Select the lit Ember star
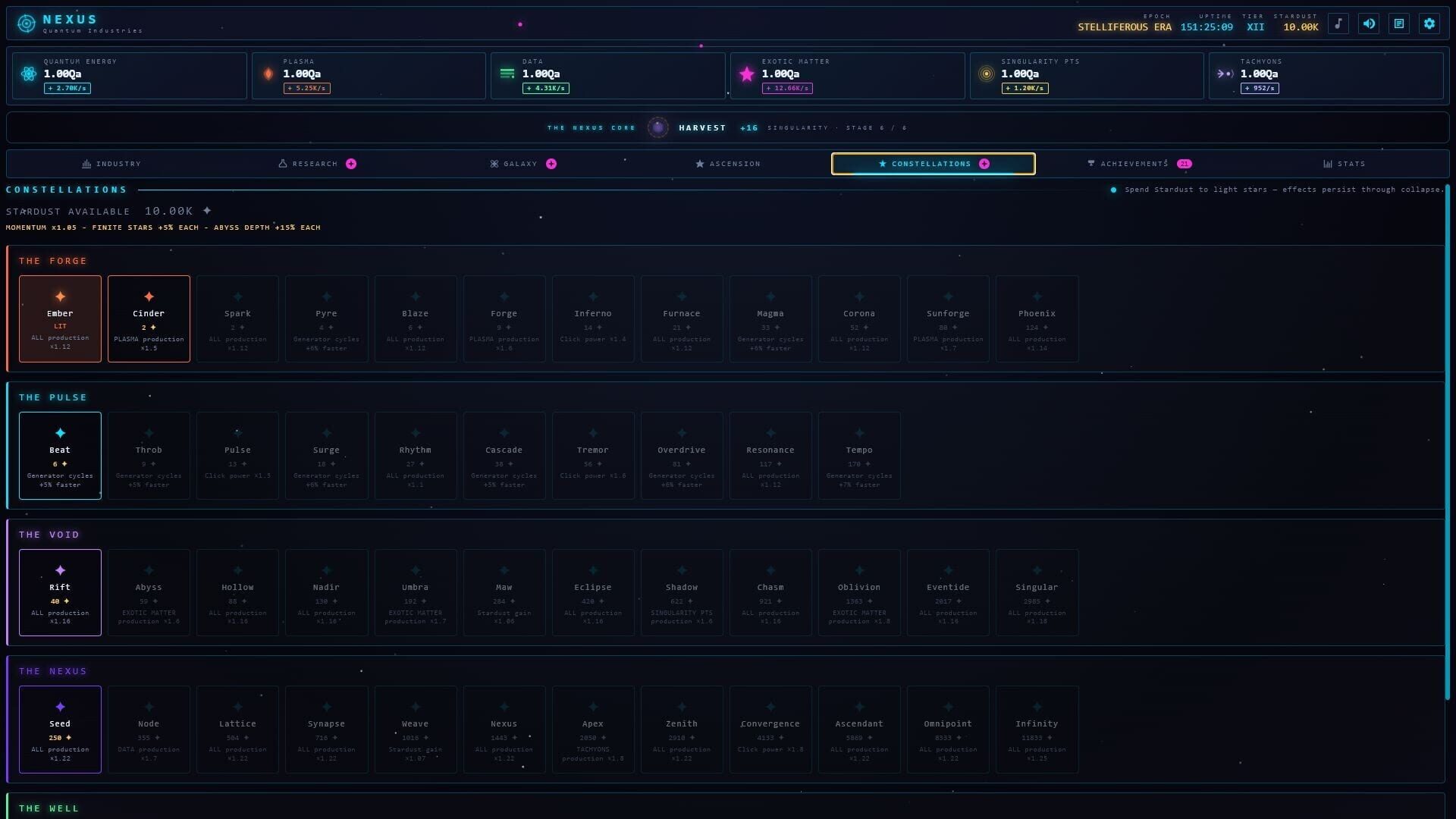The image size is (1456, 819). click(60, 318)
